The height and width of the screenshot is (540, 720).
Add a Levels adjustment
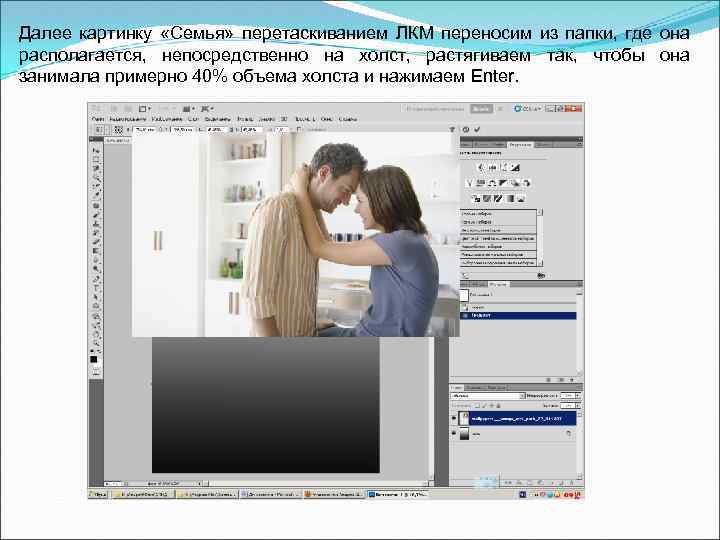[493, 168]
